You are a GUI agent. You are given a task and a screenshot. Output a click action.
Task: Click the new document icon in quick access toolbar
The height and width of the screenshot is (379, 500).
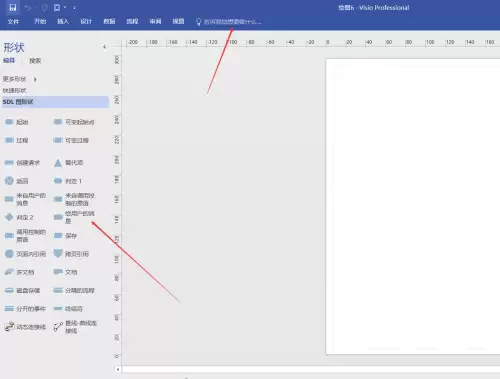57,7
